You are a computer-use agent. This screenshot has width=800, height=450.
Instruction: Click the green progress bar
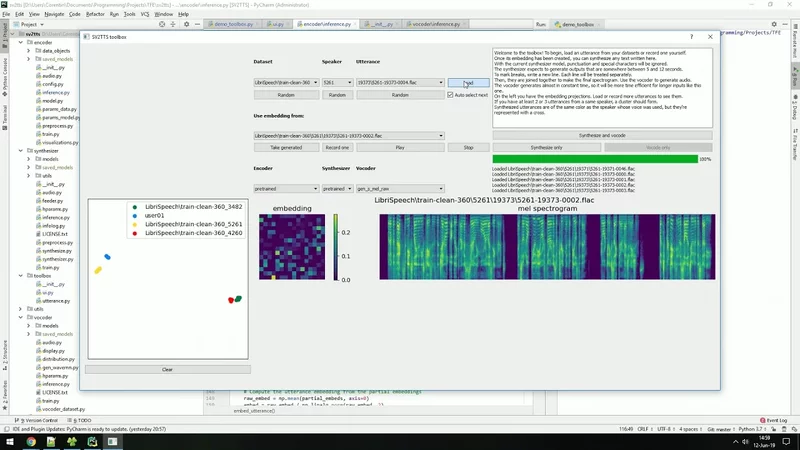coord(594,158)
